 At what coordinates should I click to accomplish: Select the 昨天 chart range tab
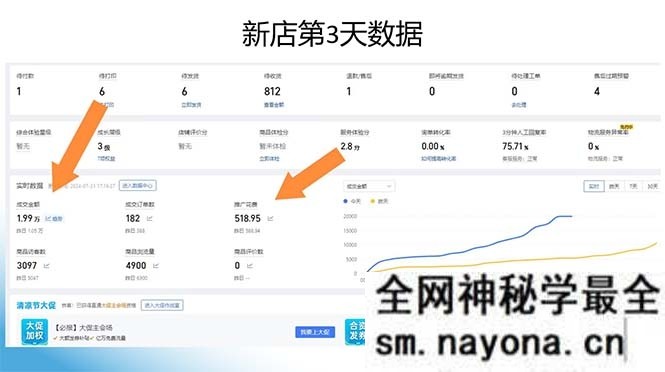point(614,186)
